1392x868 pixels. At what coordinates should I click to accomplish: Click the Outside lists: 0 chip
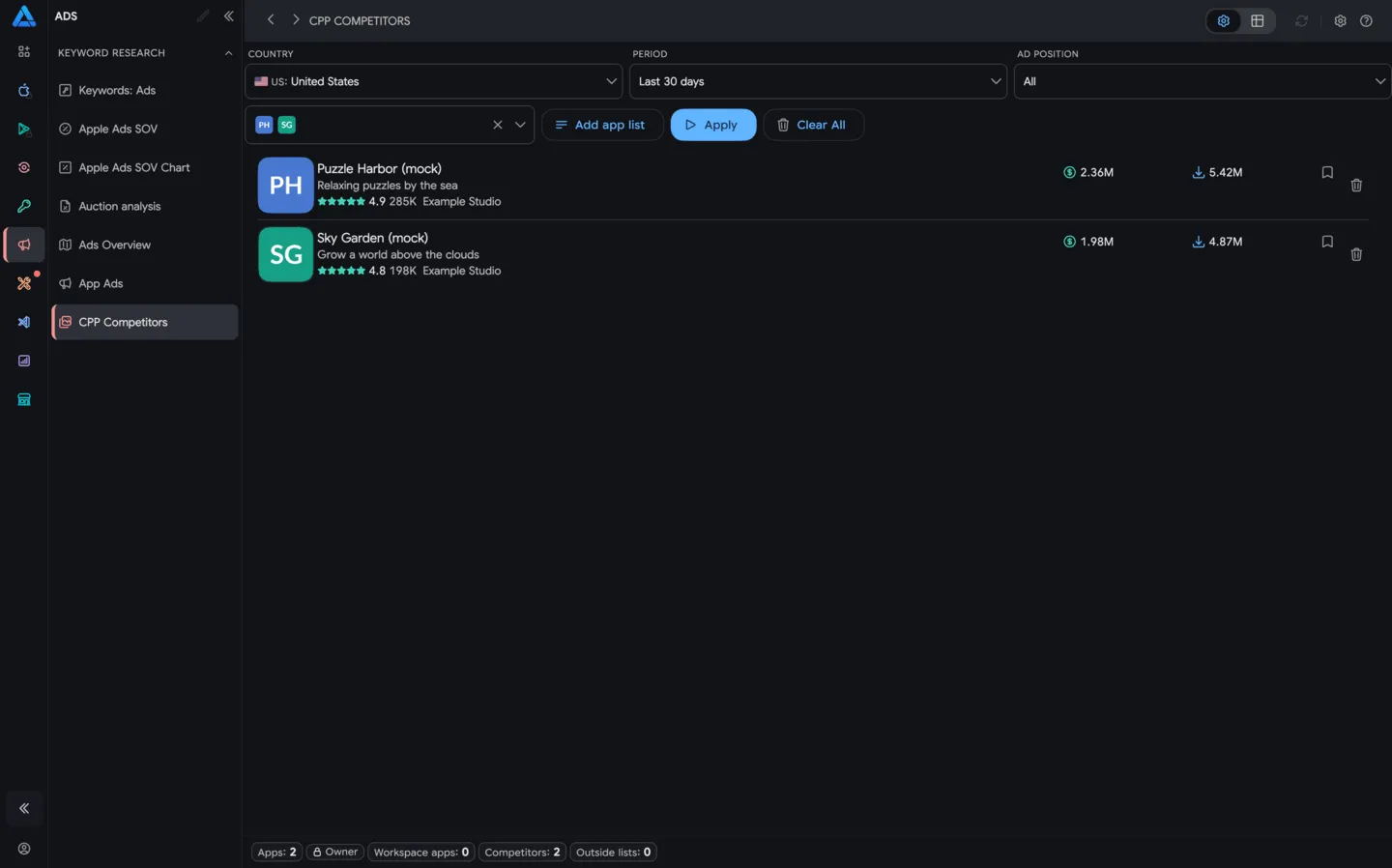pos(614,852)
